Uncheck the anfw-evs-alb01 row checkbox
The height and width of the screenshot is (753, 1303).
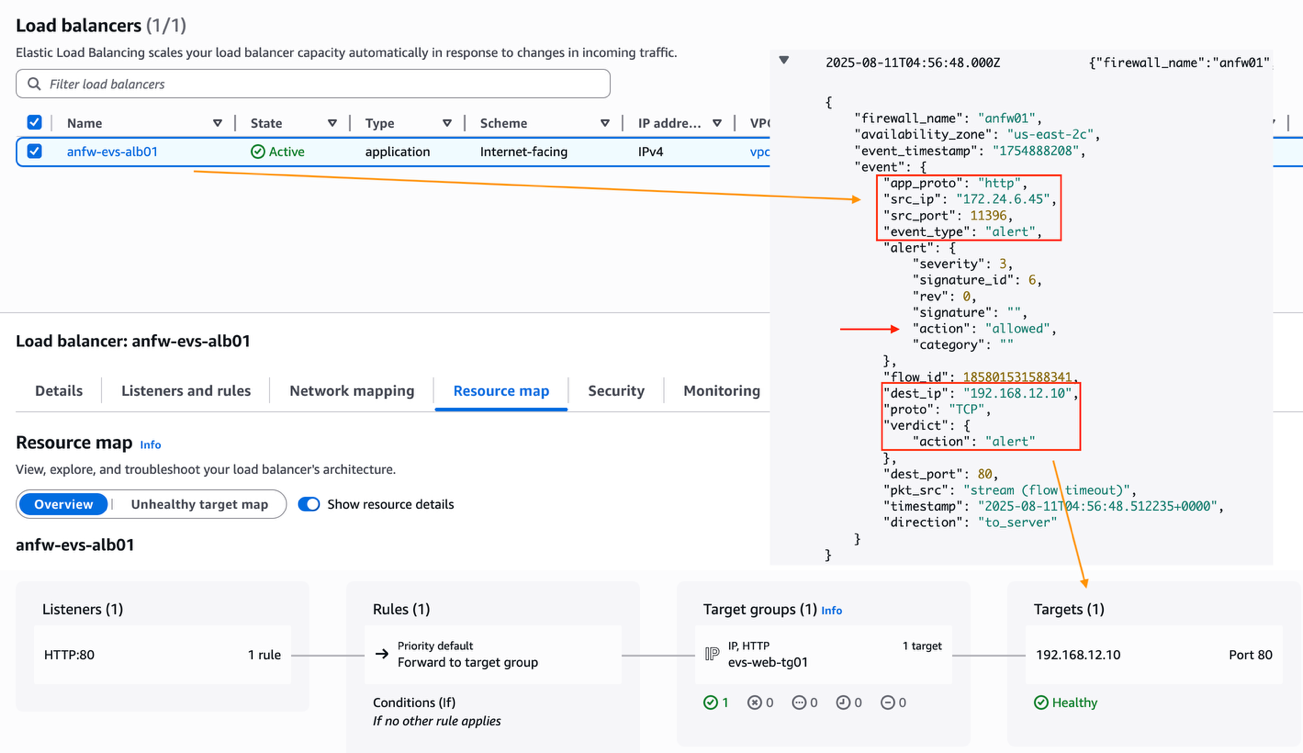tap(35, 152)
